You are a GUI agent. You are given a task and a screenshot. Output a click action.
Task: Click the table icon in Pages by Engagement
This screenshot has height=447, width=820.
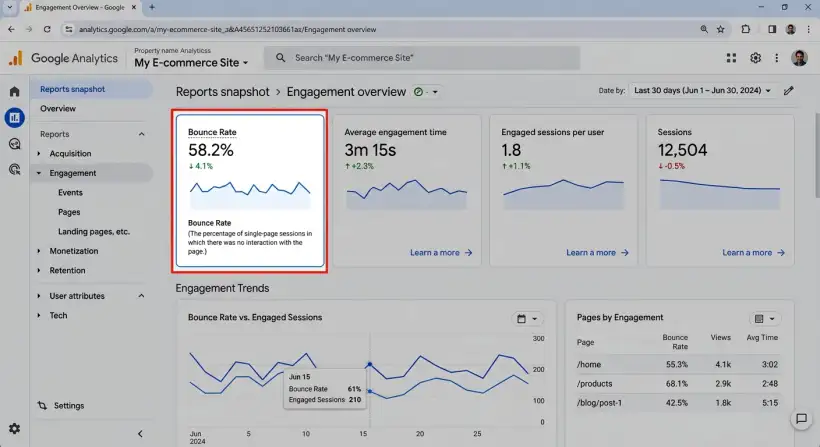759,318
